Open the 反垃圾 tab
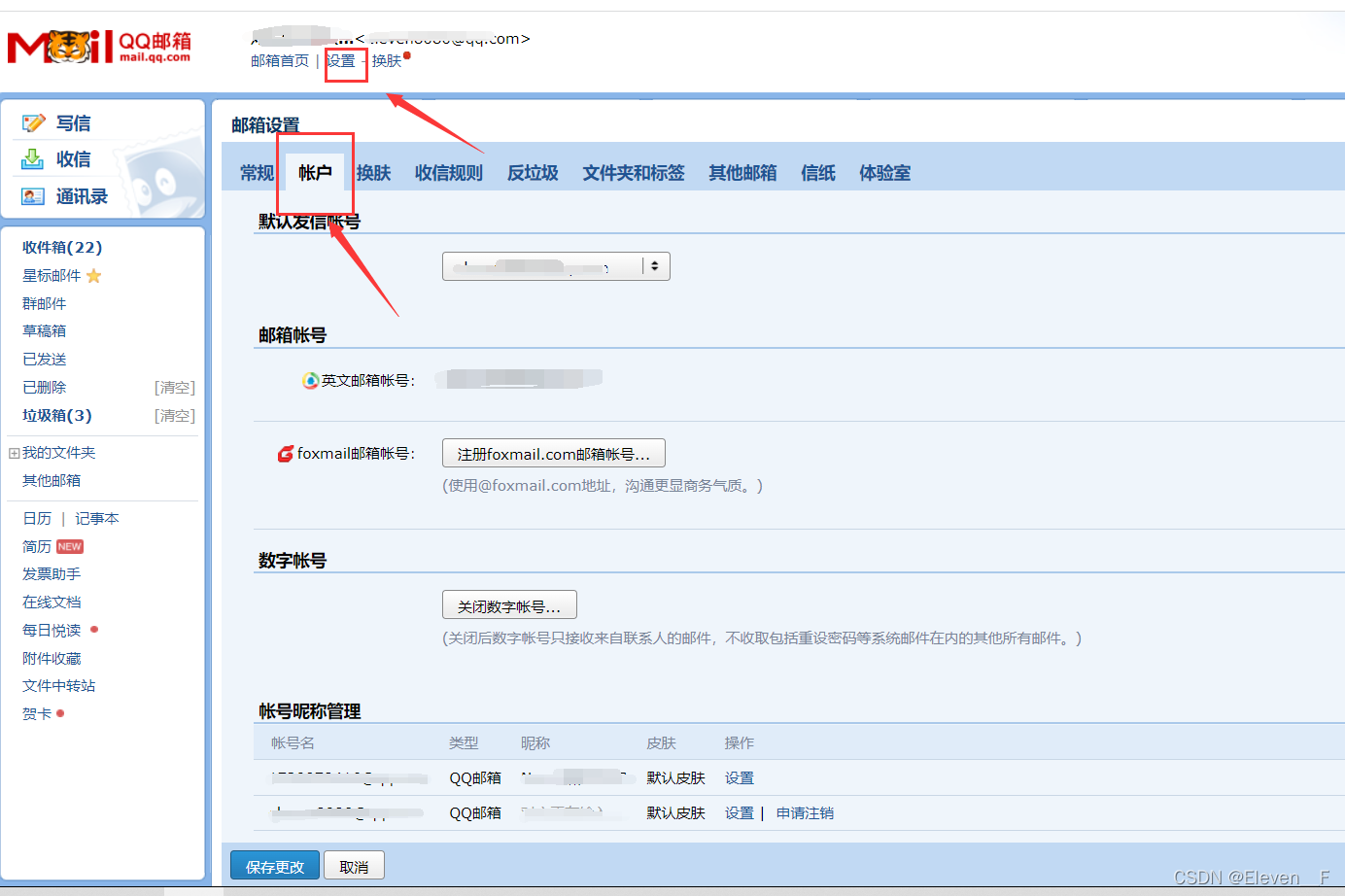Screen dimensions: 1345x896 [x=533, y=173]
